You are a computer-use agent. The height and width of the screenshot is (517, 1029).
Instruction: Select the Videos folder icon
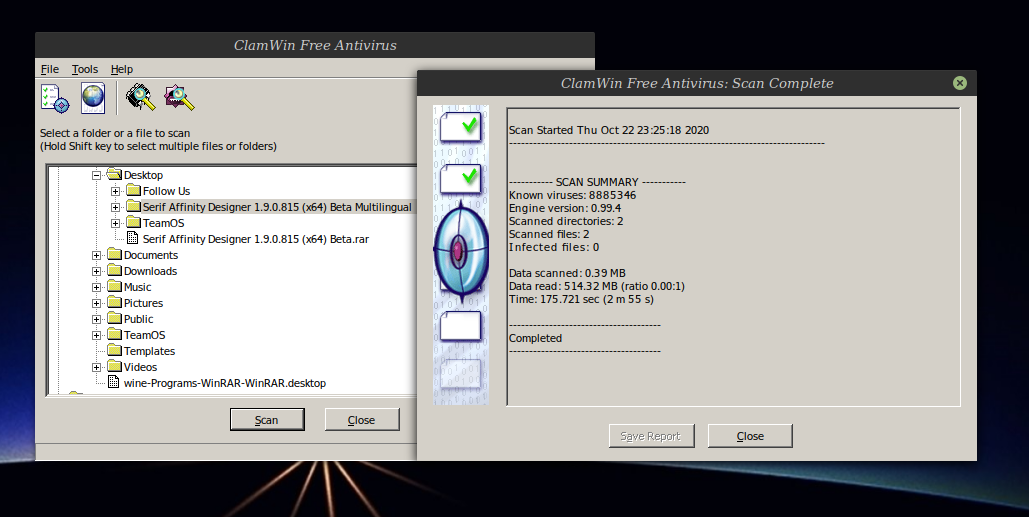[114, 367]
